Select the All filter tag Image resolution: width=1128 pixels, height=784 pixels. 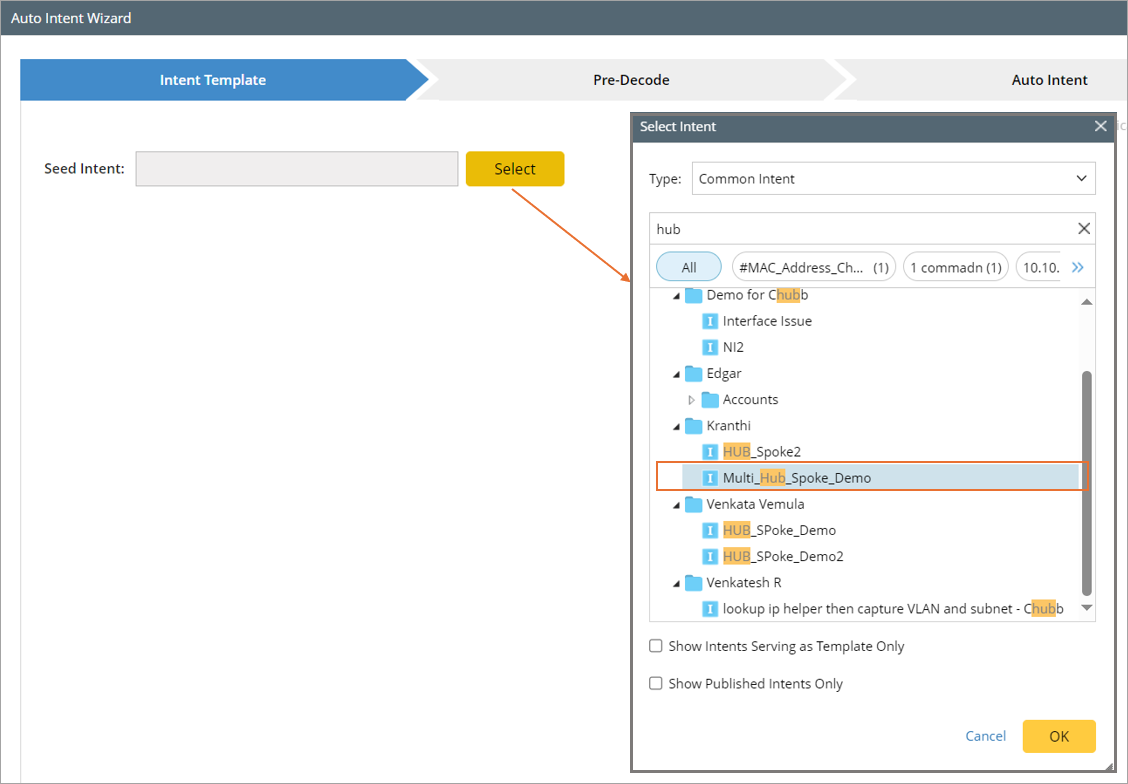coord(689,267)
